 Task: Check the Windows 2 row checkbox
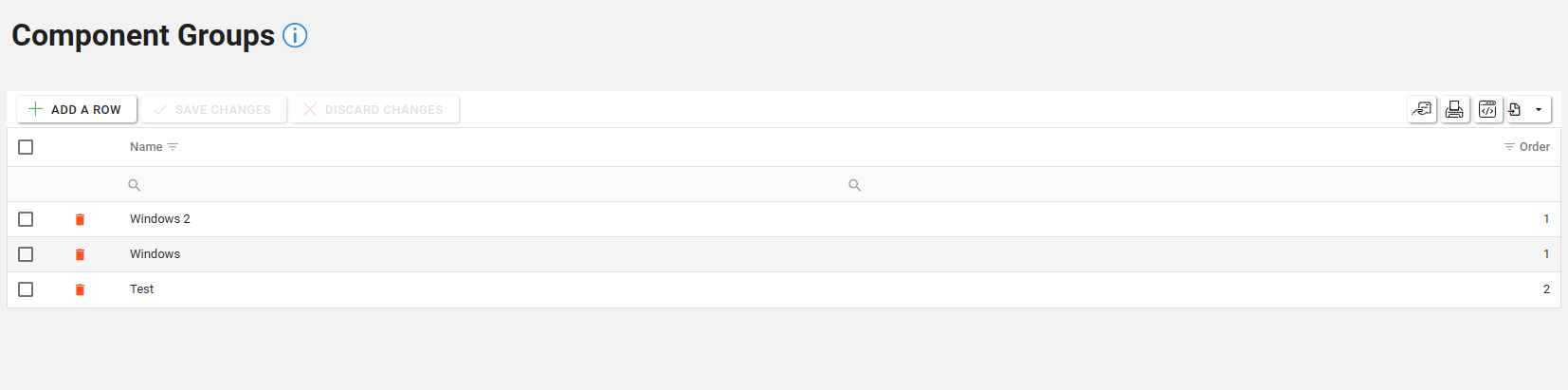pyautogui.click(x=26, y=219)
